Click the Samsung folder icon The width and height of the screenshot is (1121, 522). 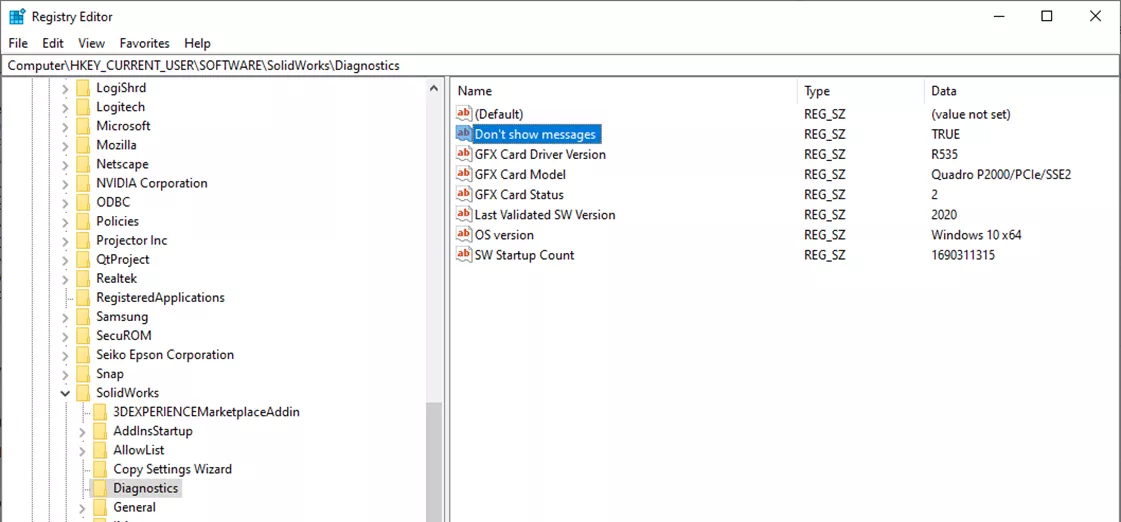(x=84, y=317)
